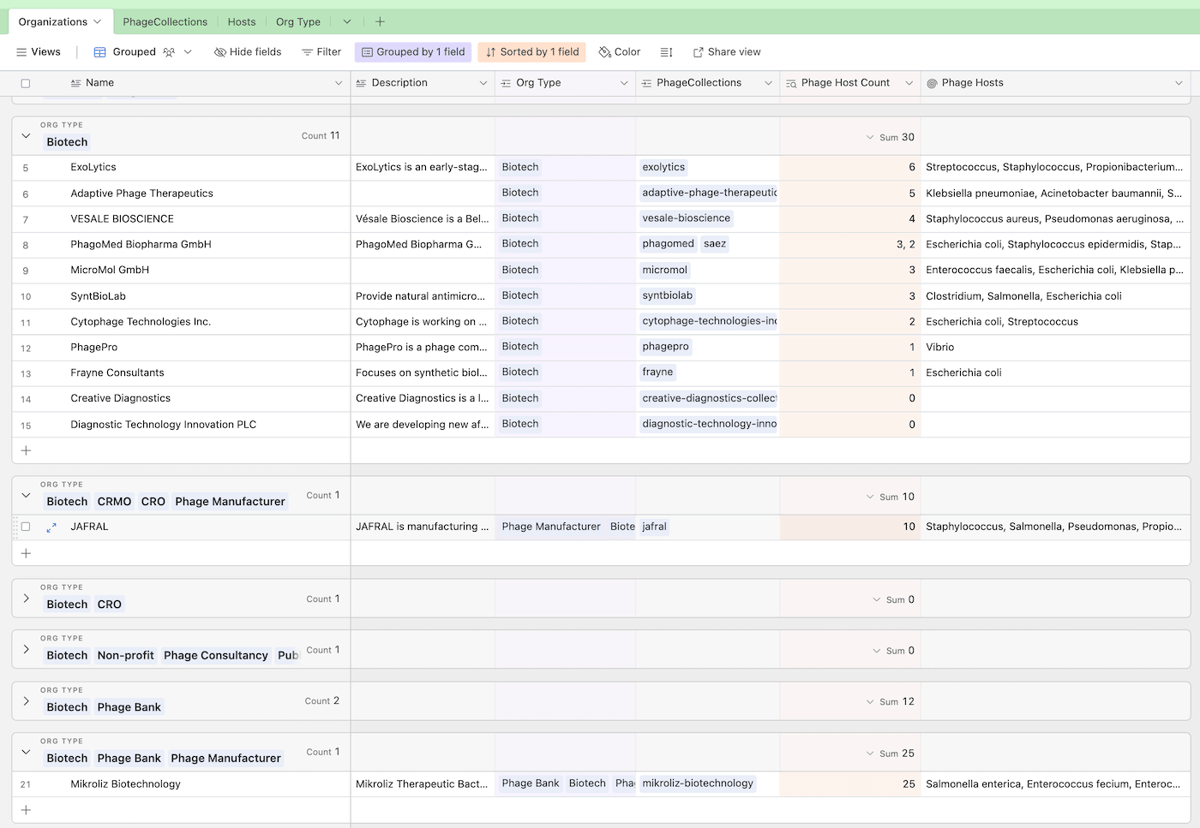Screen dimensions: 1200x828
Task: Open the Color options
Action: pyautogui.click(x=620, y=52)
